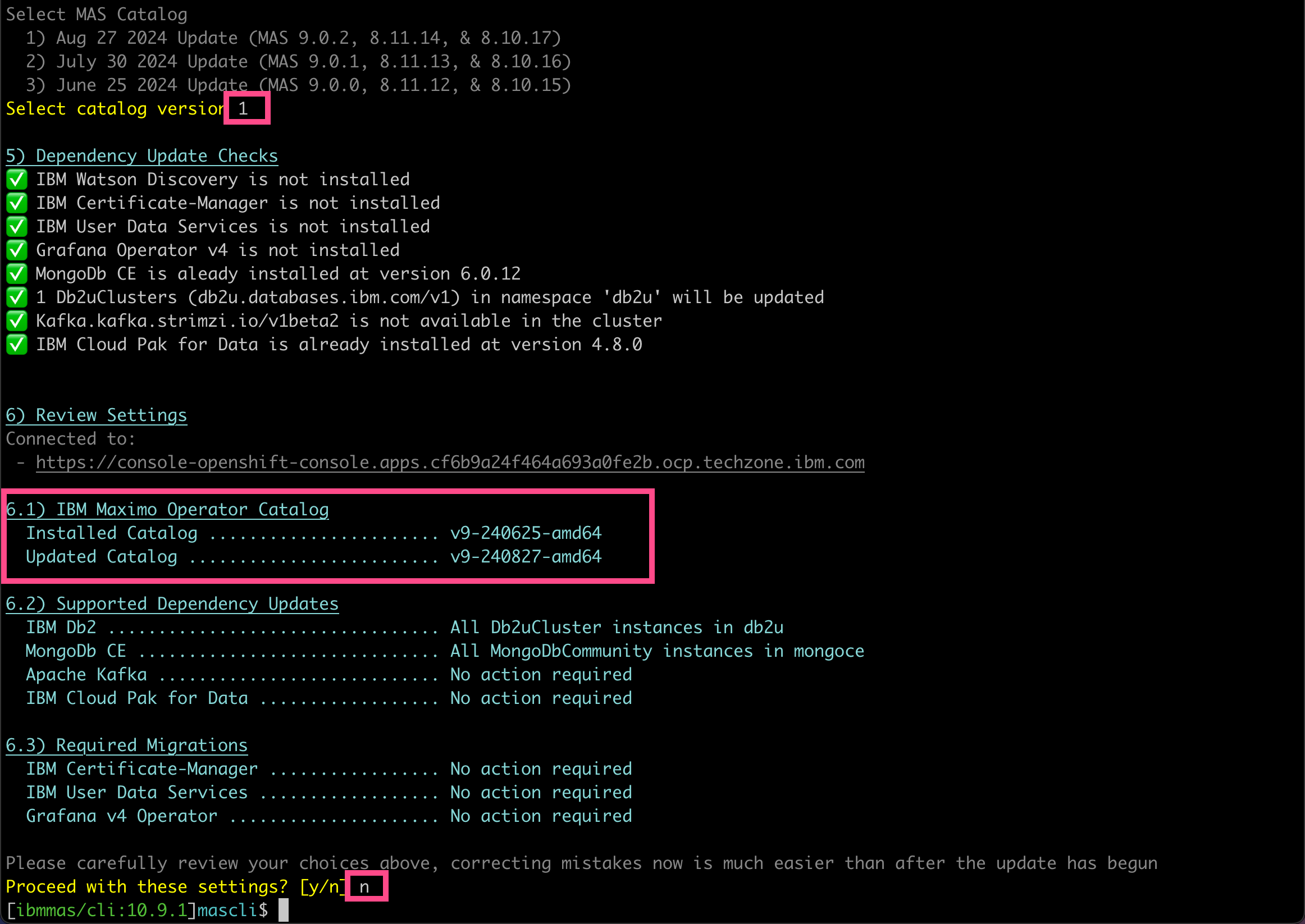Viewport: 1305px width, 924px height.
Task: Click the '6.2) Supported Dependency Updates' heading
Action: (x=172, y=604)
